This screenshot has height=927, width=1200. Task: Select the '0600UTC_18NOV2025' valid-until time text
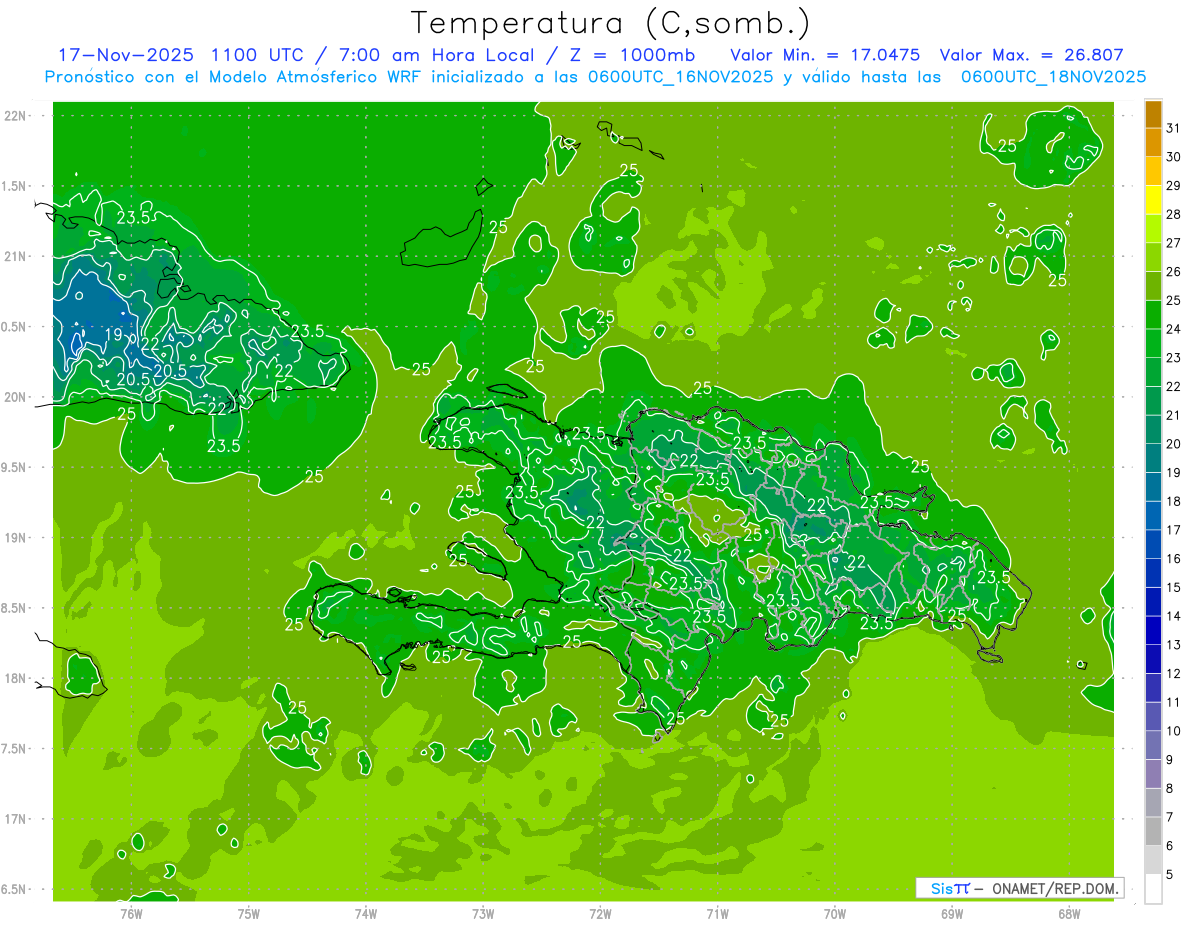point(1053,77)
